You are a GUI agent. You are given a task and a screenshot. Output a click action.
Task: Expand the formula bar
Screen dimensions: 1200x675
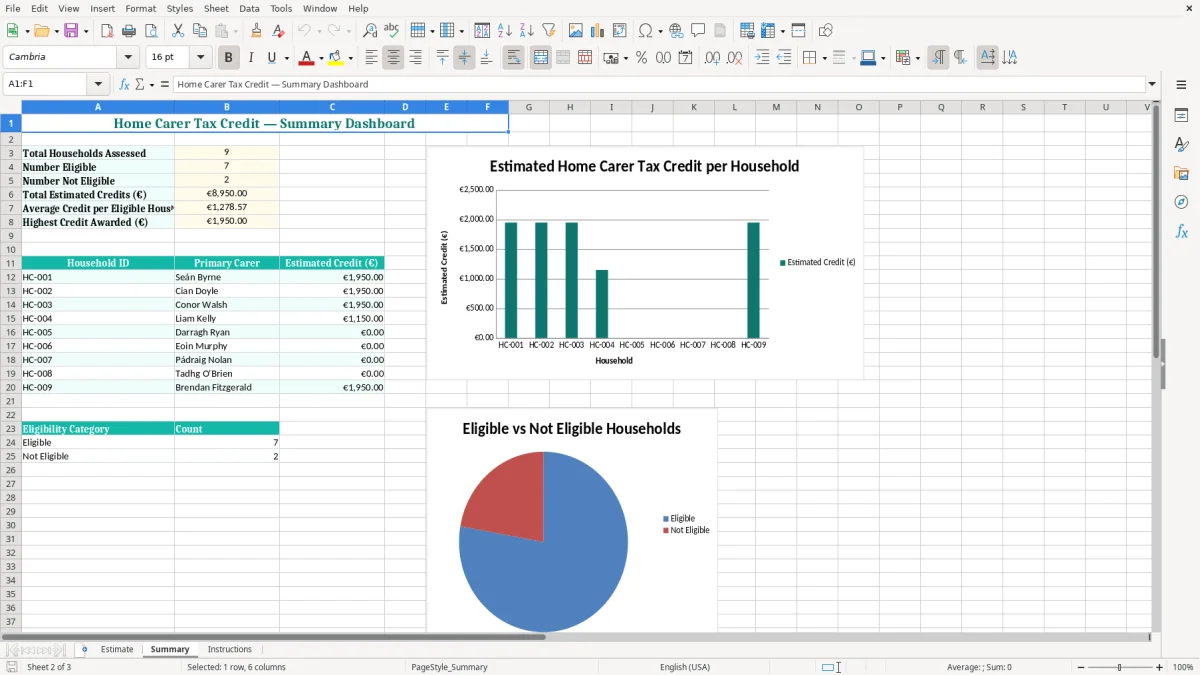[x=1152, y=85]
